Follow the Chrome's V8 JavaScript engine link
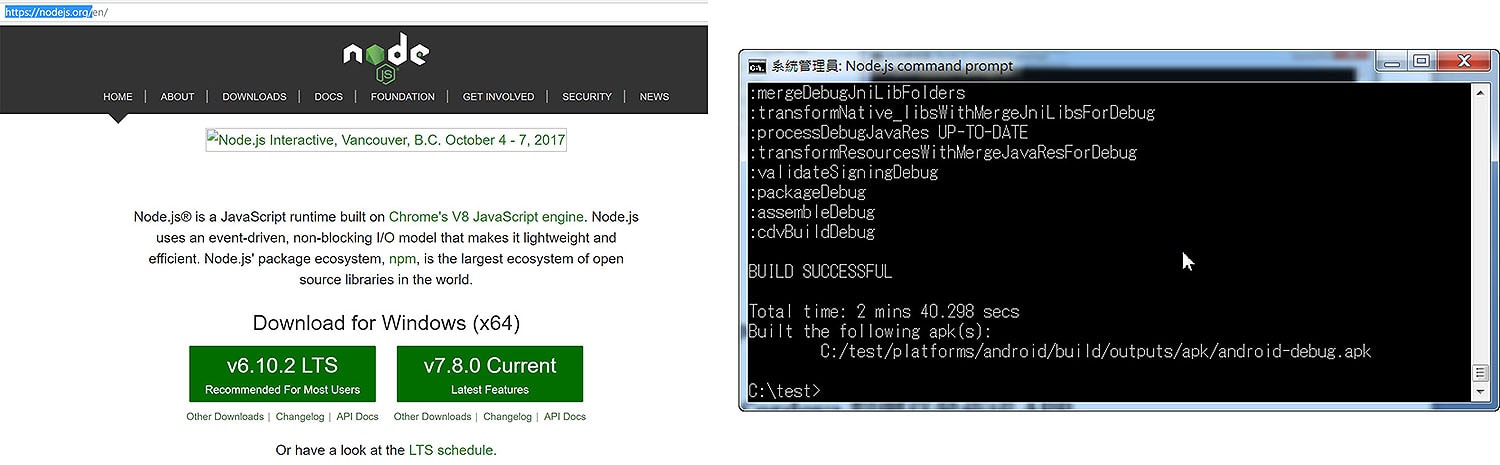 [x=487, y=216]
